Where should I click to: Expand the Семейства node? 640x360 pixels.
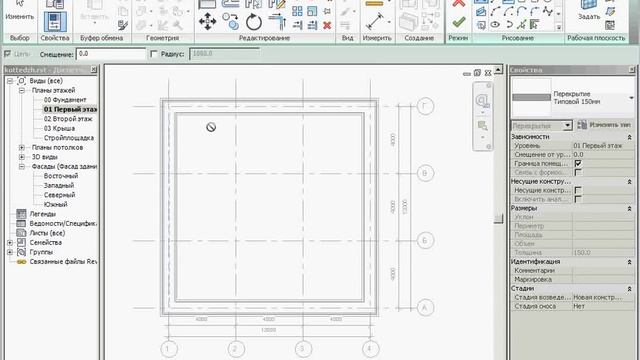point(10,242)
